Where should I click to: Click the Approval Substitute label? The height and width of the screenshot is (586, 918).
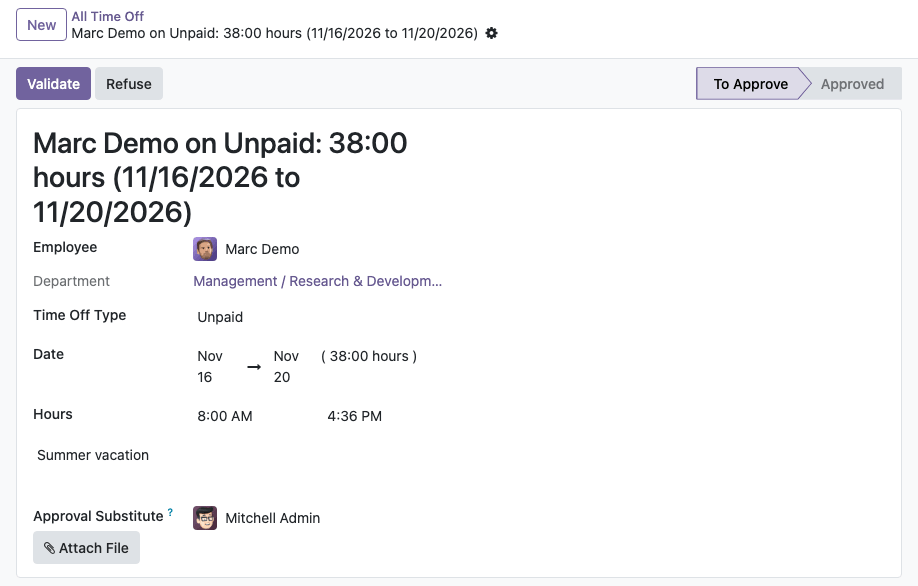[x=98, y=516]
